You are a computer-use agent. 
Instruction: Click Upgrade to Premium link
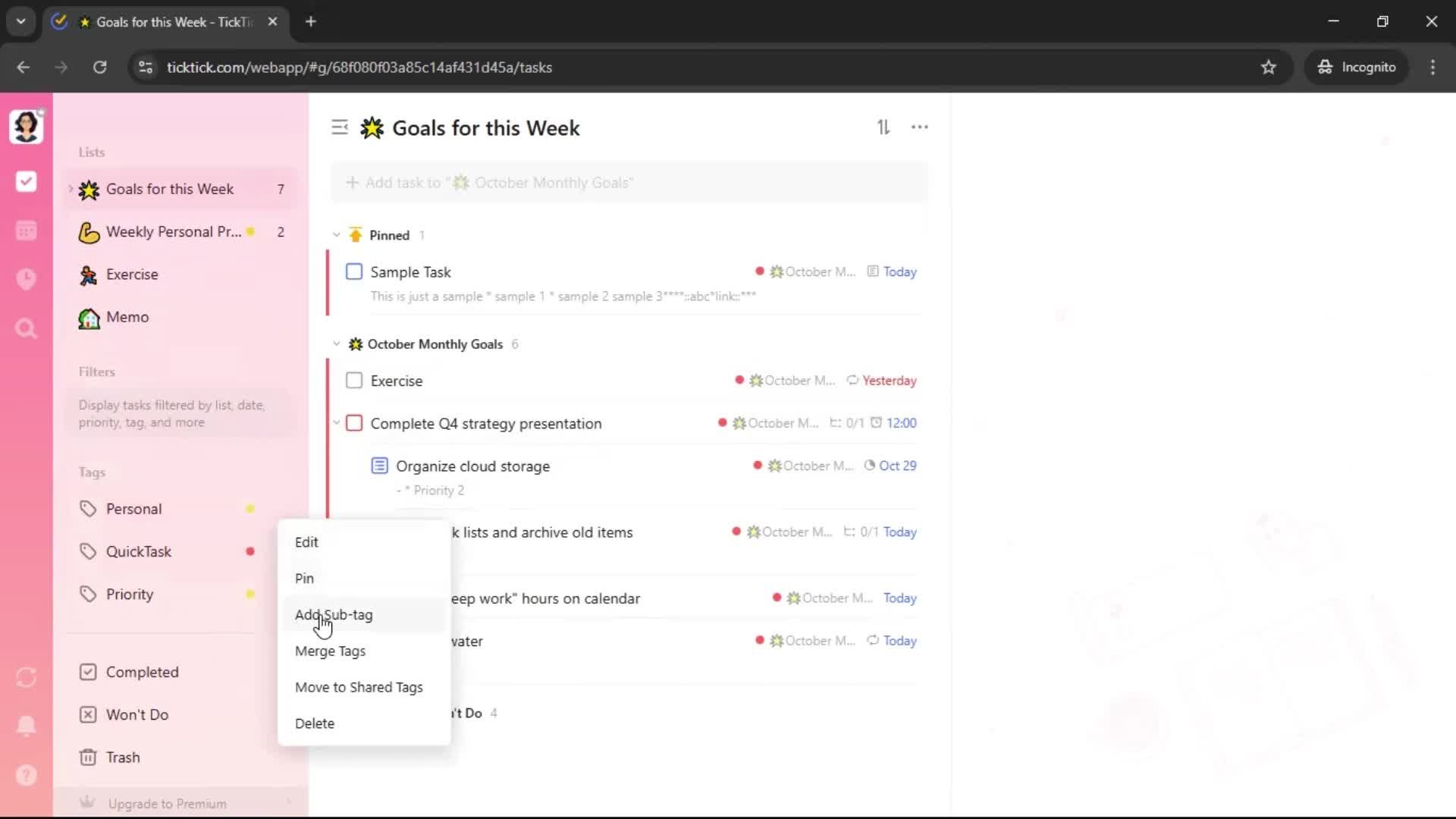pyautogui.click(x=167, y=804)
